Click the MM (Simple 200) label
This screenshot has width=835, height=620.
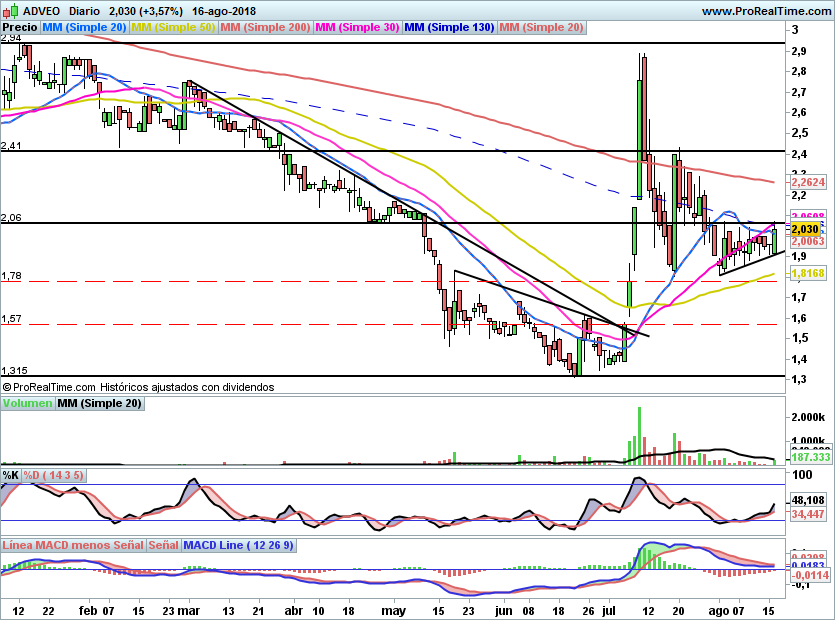pyautogui.click(x=264, y=27)
